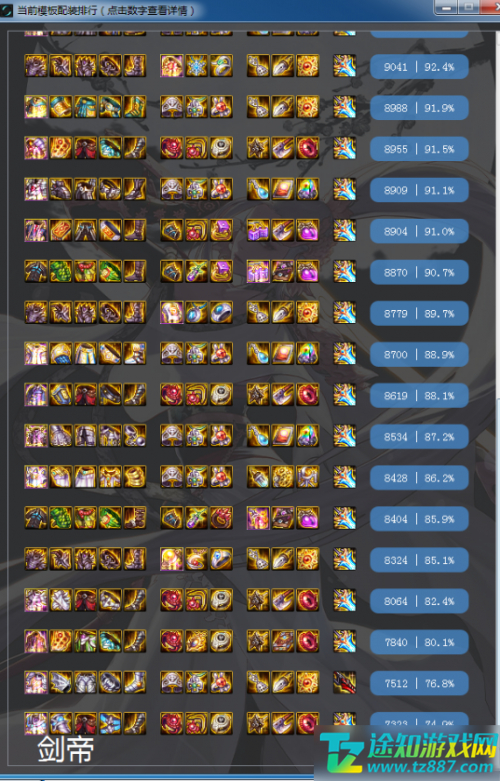
Task: View the 8870 | 90.7% ranking entry
Action: click(419, 272)
